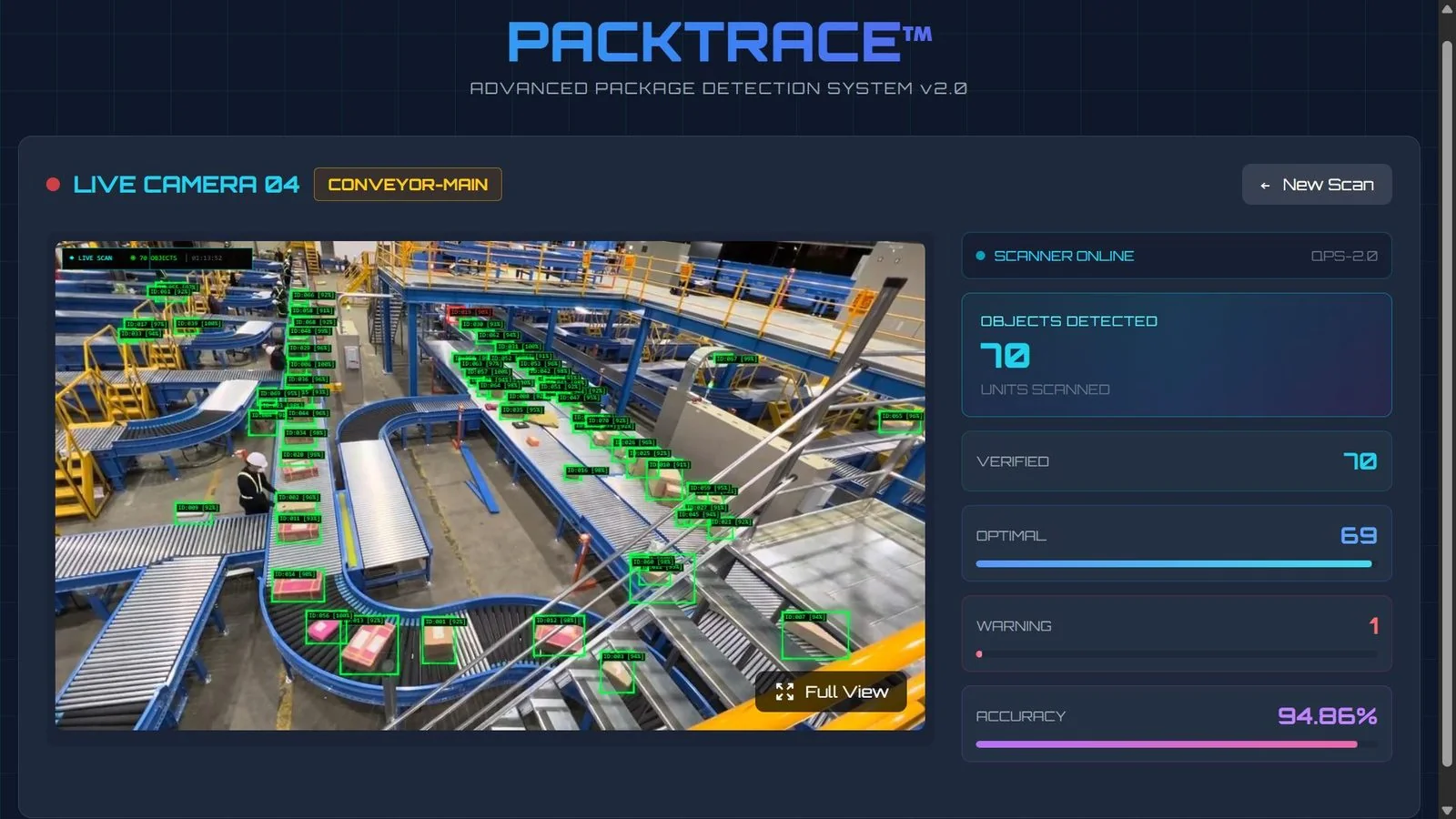Click the WARNING indicator bar dot
This screenshot has height=819, width=1456.
tap(979, 654)
